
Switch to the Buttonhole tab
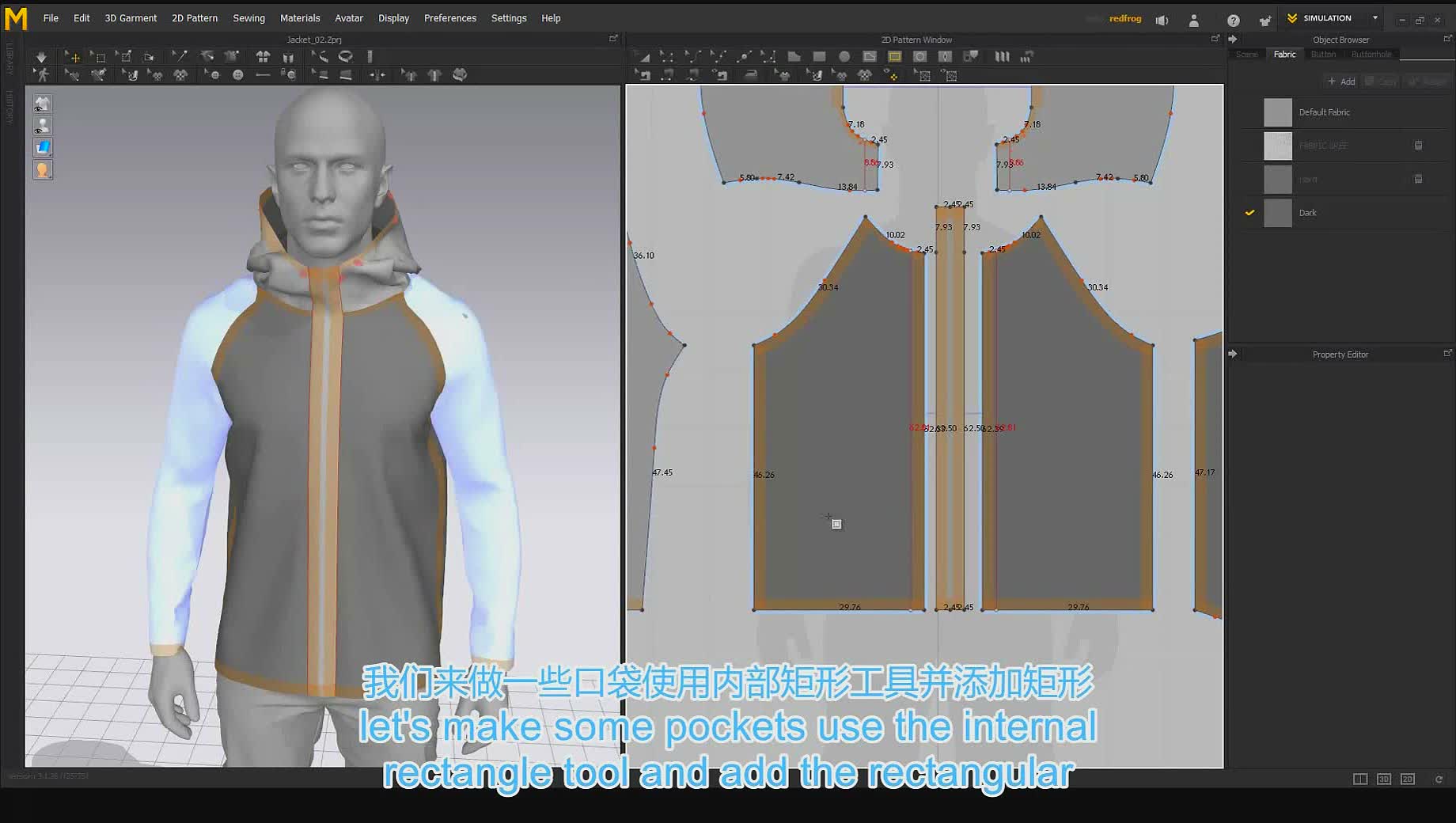pyautogui.click(x=1371, y=55)
